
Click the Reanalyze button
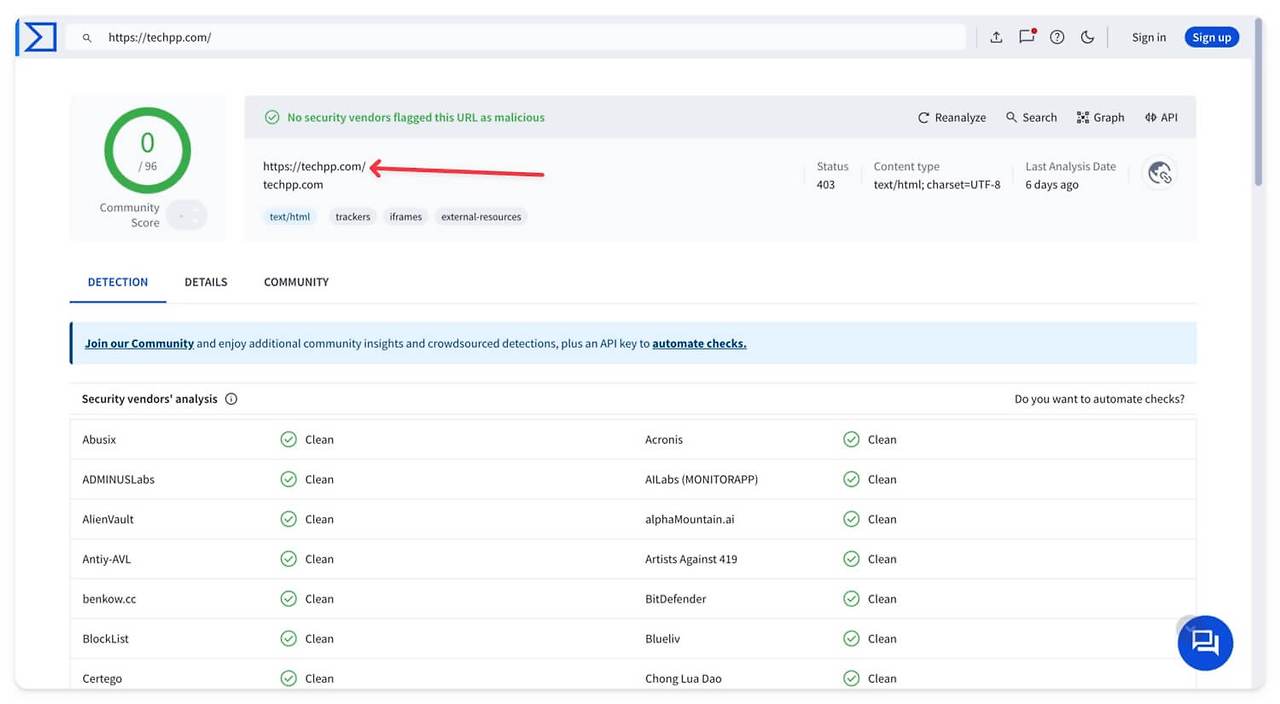tap(952, 117)
